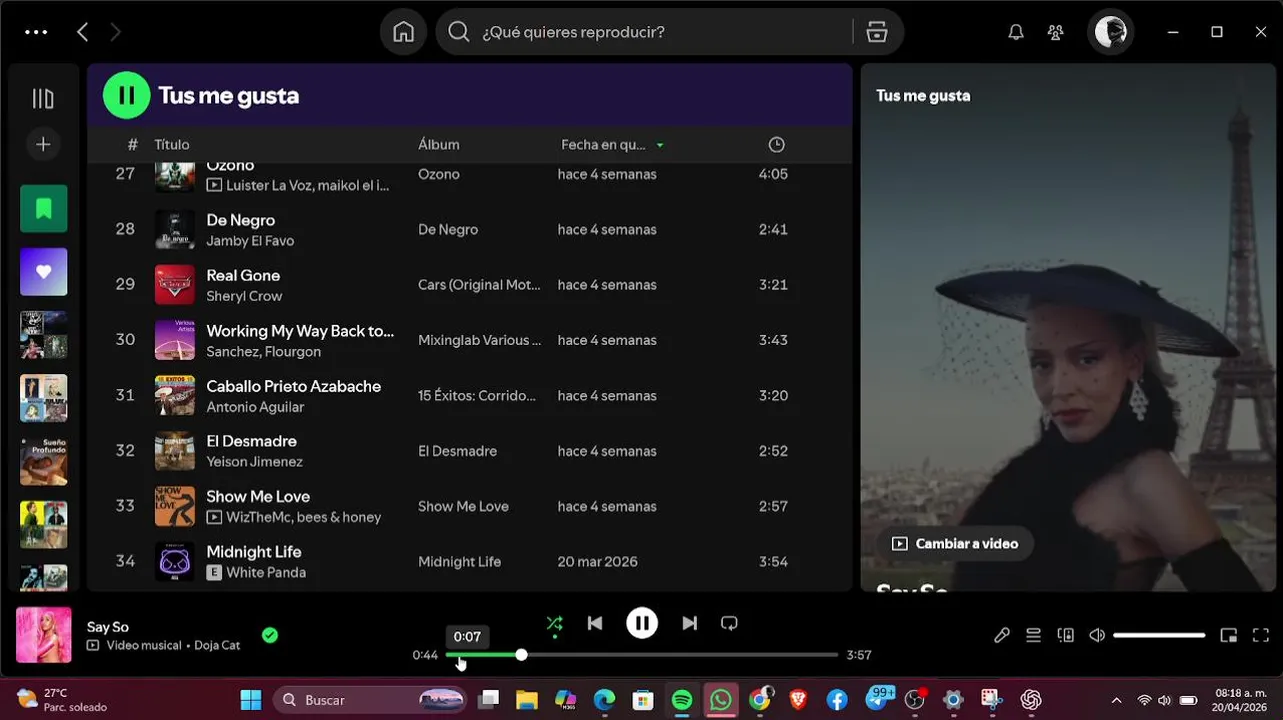
Task: Open the Browse icon in the search bar
Action: pyautogui.click(x=877, y=32)
